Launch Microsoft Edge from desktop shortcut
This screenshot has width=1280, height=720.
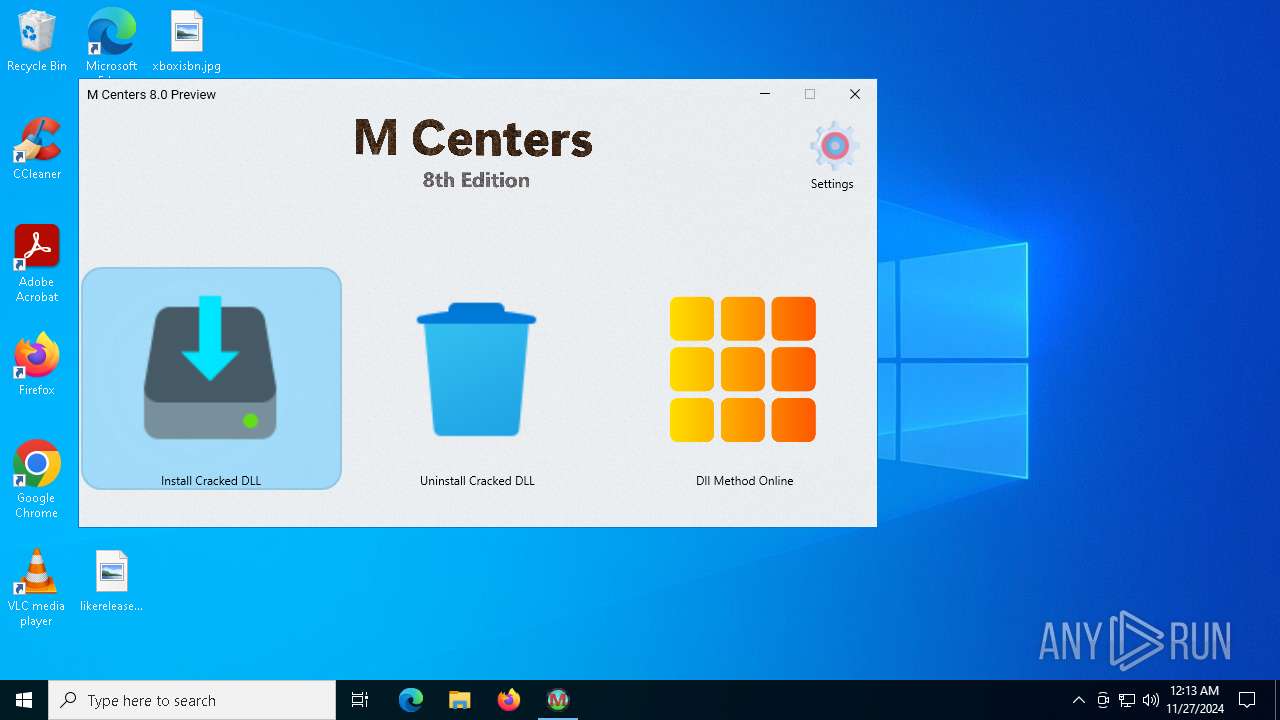coord(111,41)
